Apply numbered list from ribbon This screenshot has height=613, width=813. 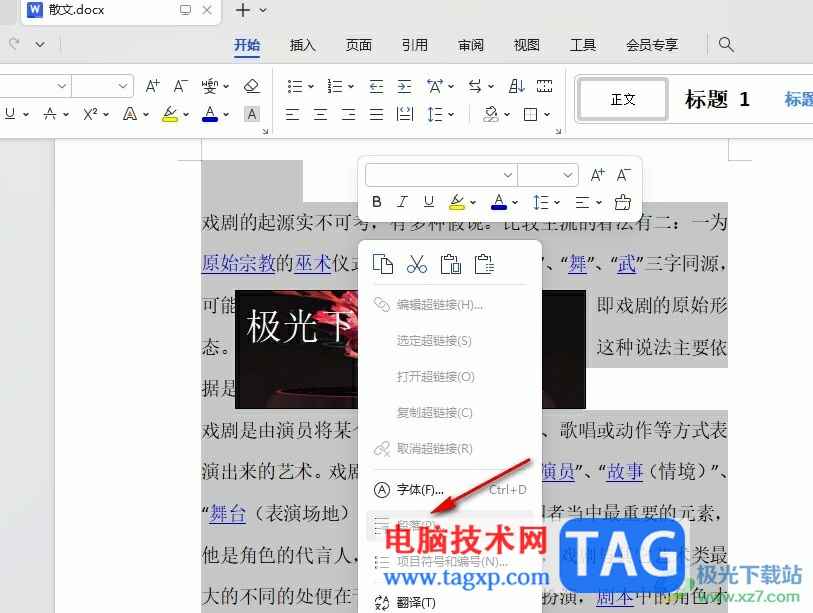(334, 86)
